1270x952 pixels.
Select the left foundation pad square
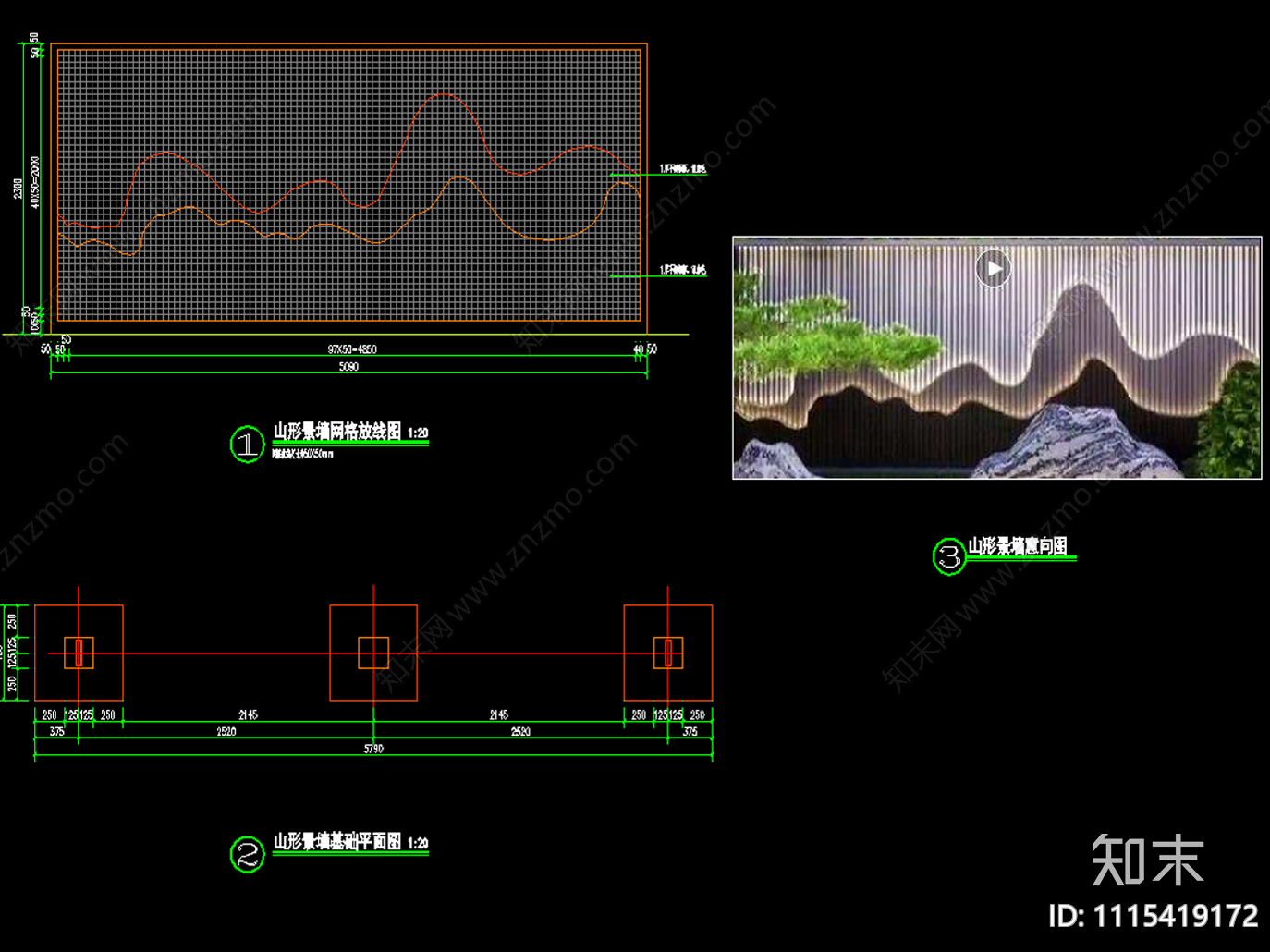tap(79, 653)
